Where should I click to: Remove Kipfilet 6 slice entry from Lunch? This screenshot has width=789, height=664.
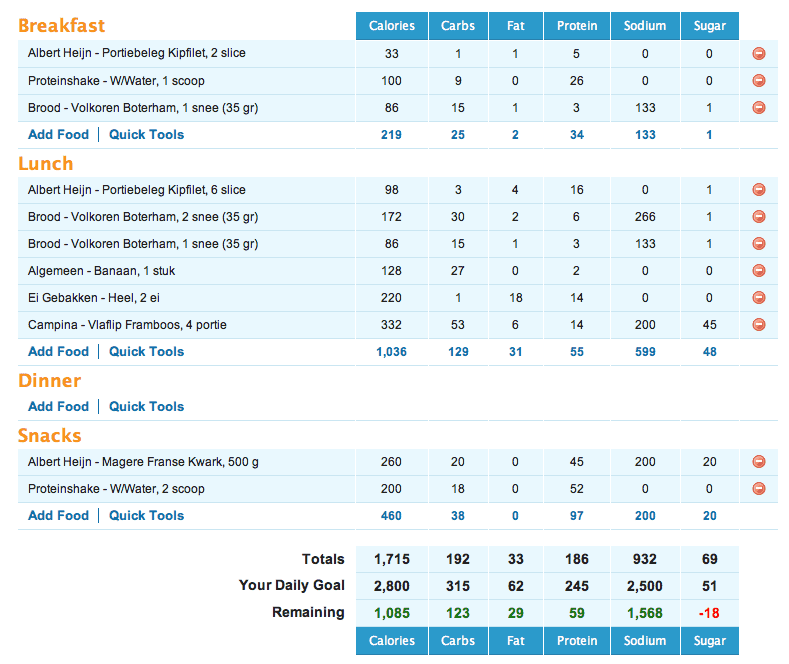click(758, 190)
